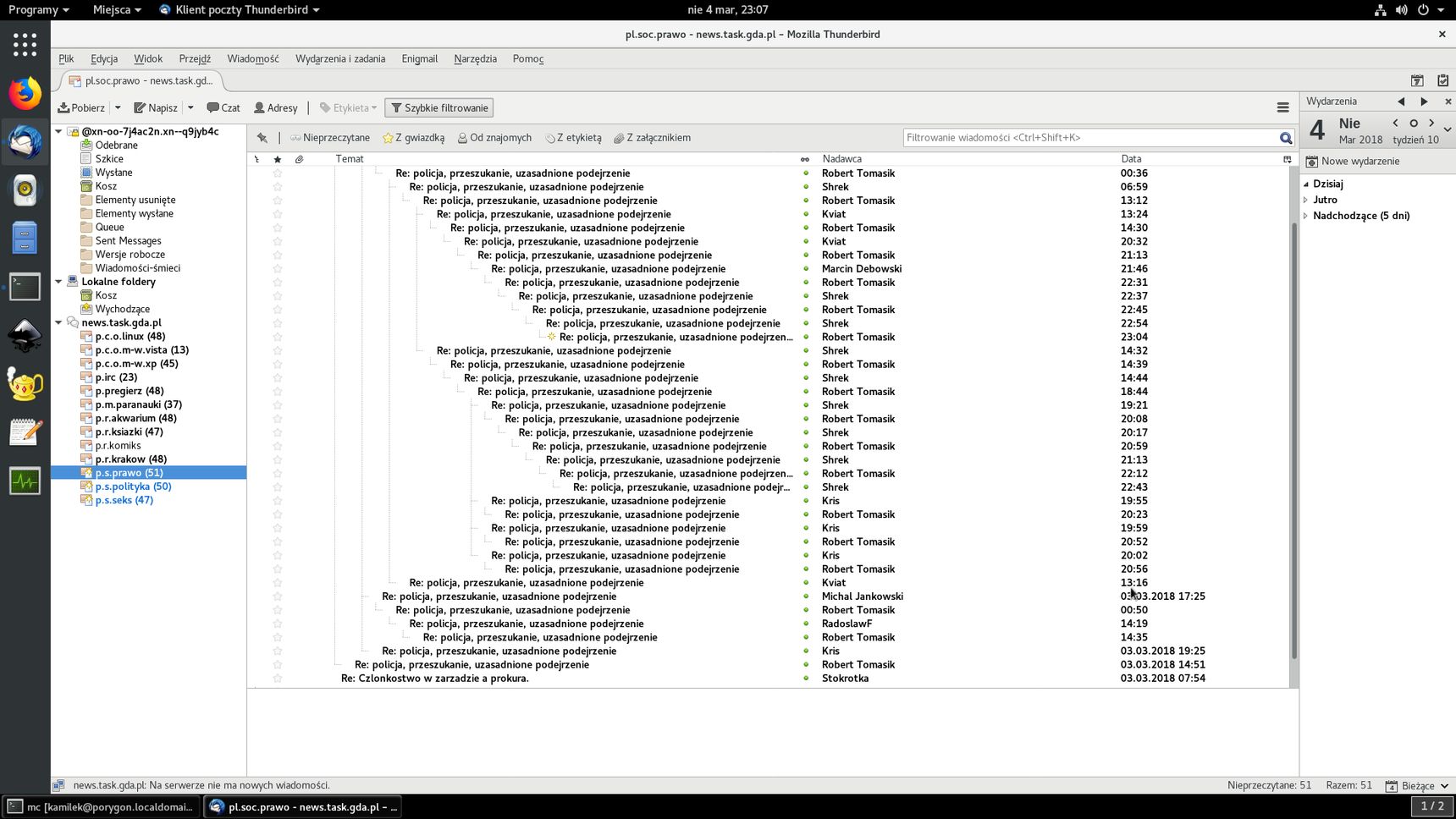This screenshot has height=819, width=1456.
Task: Open calendar tab icon in tab bar
Action: tap(1417, 80)
